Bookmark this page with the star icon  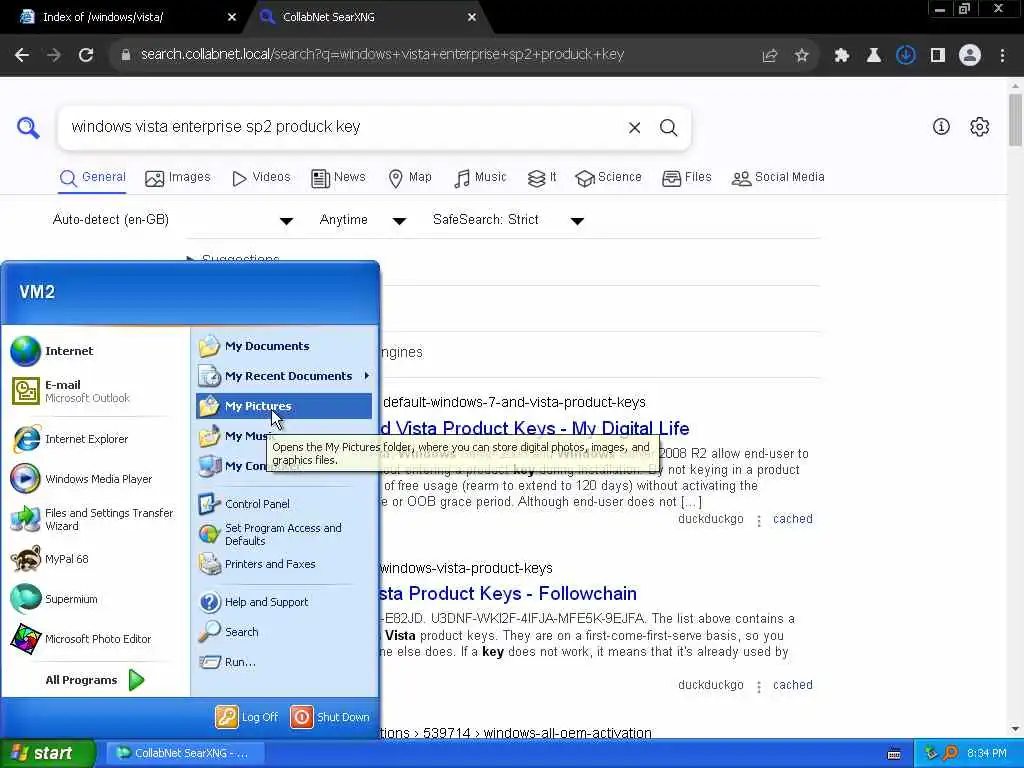(802, 56)
